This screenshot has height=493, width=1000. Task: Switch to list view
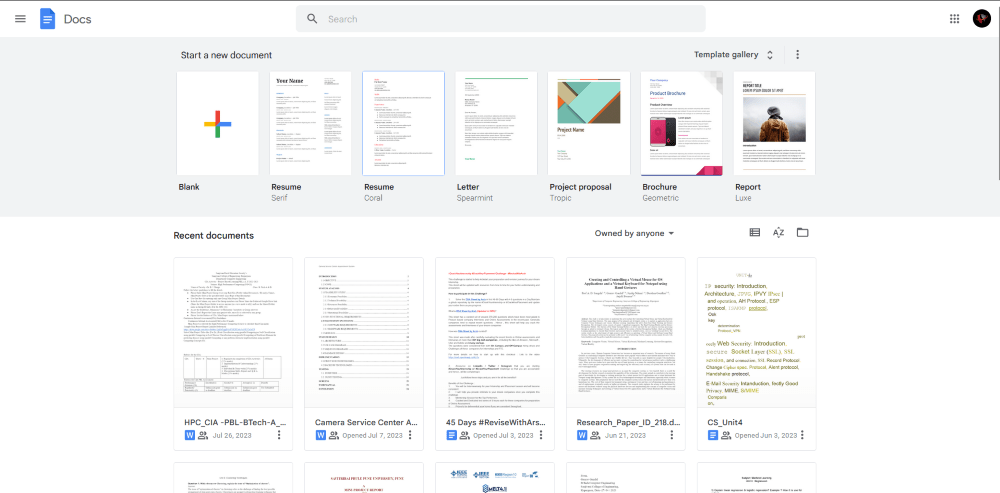(754, 233)
